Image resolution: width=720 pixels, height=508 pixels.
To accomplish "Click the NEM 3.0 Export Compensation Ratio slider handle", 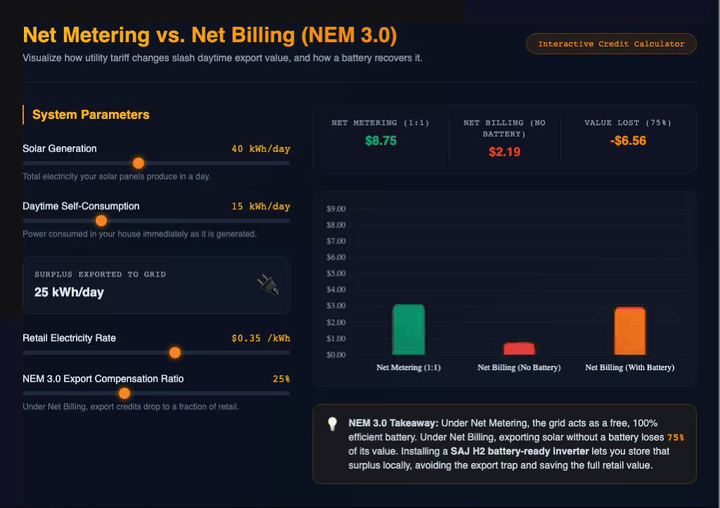I will click(124, 393).
